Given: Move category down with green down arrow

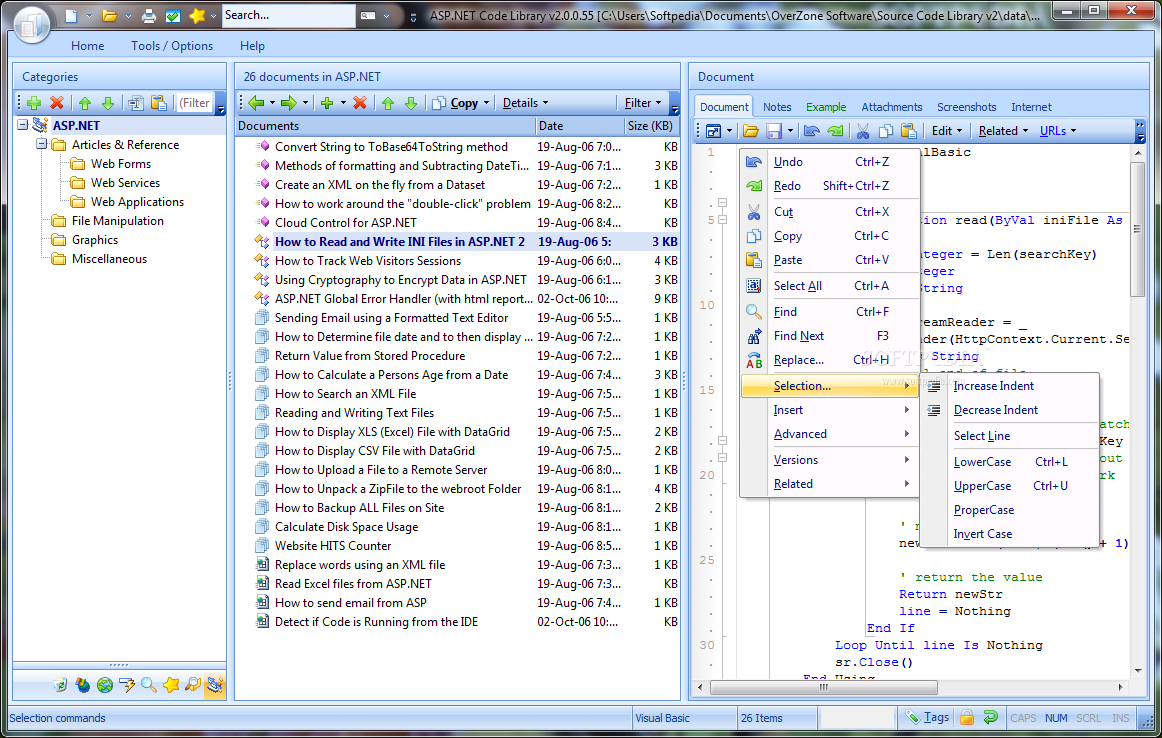Looking at the screenshot, I should coord(108,103).
